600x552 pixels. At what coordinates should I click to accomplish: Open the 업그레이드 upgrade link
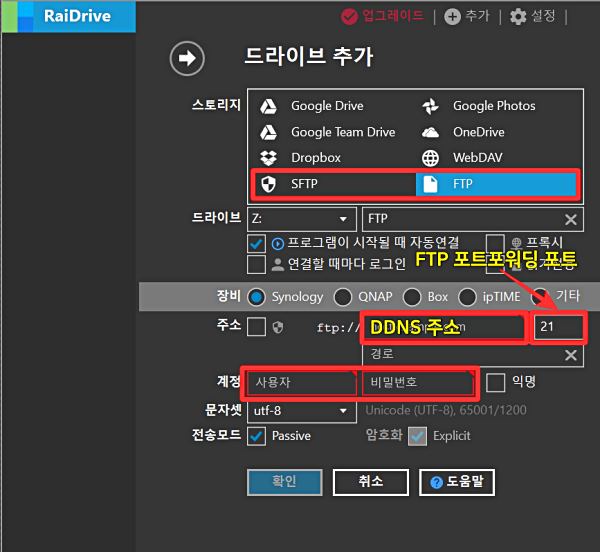[393, 16]
